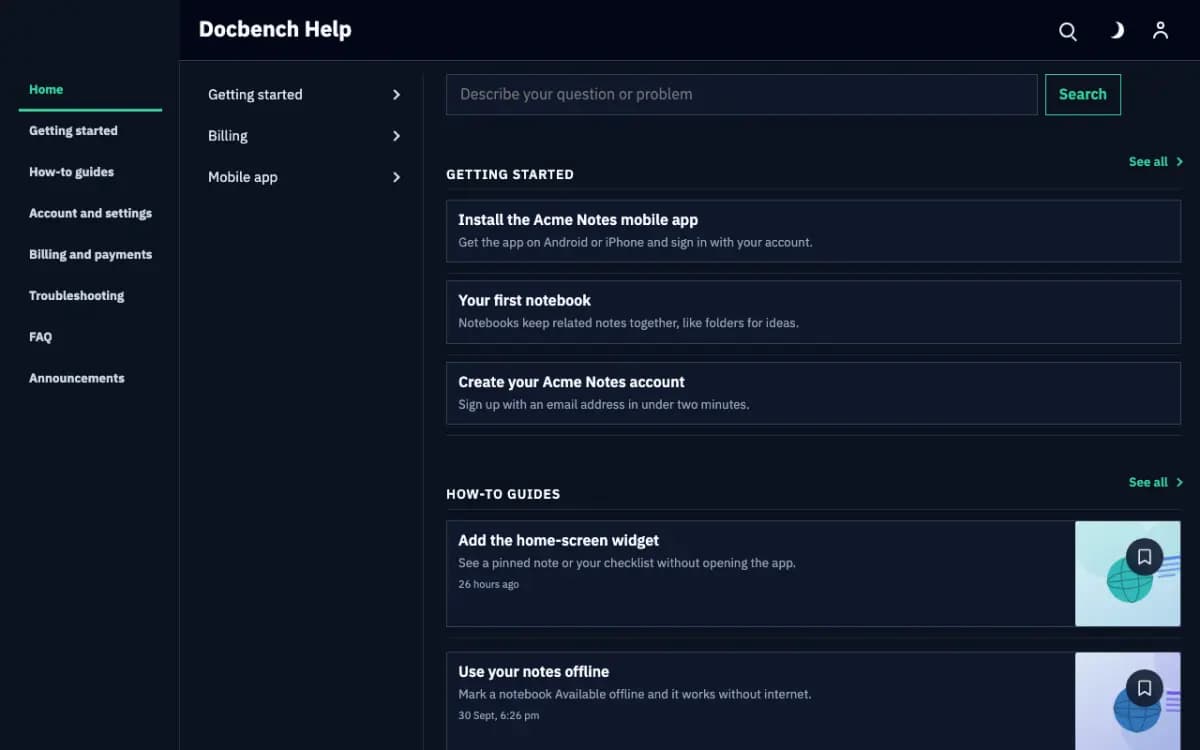1200x750 pixels.
Task: Expand the Getting started category chevron
Action: coord(396,95)
